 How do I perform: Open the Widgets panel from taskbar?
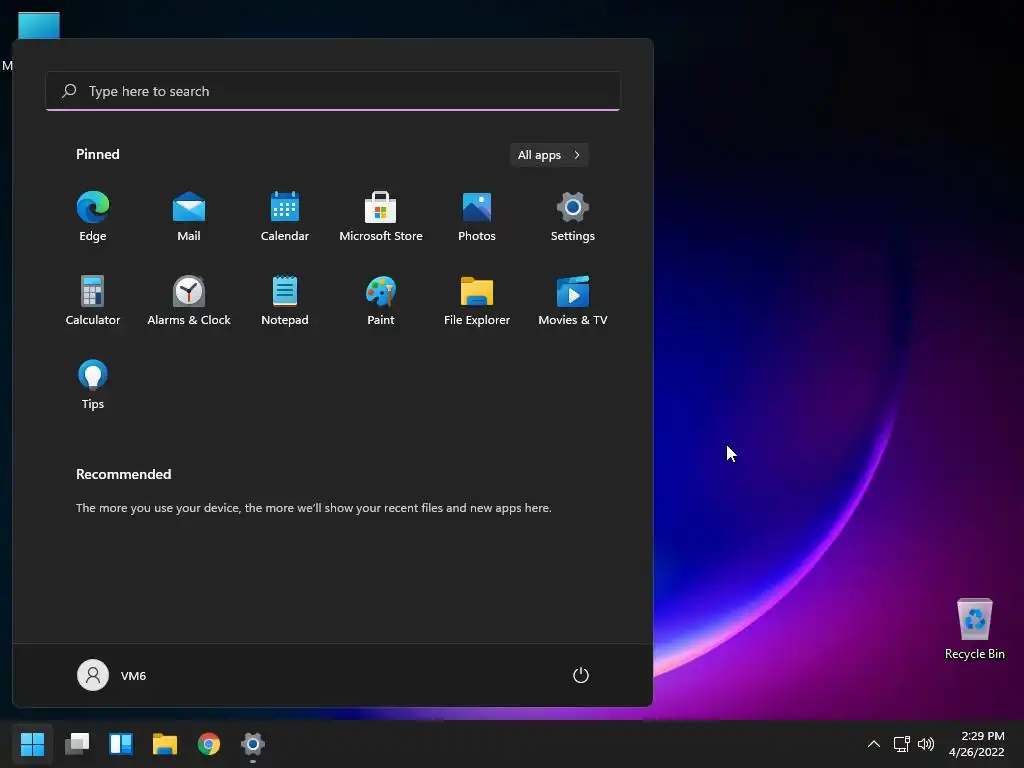pyautogui.click(x=121, y=743)
